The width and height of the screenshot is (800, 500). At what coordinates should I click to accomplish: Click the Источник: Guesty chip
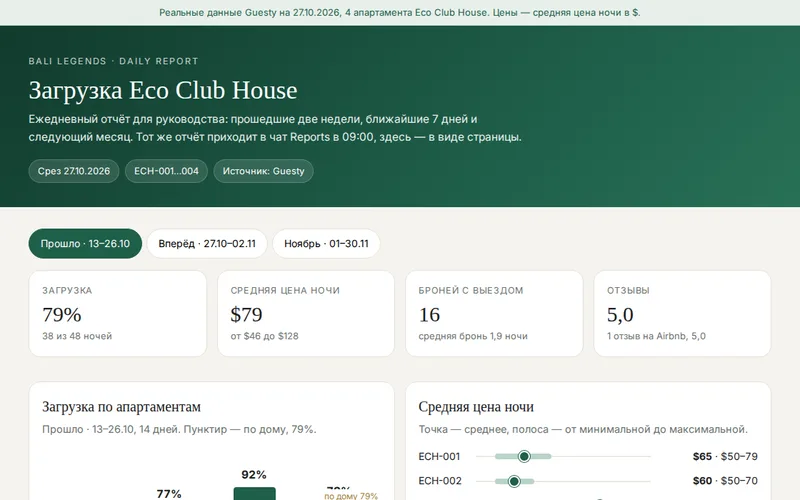click(263, 171)
